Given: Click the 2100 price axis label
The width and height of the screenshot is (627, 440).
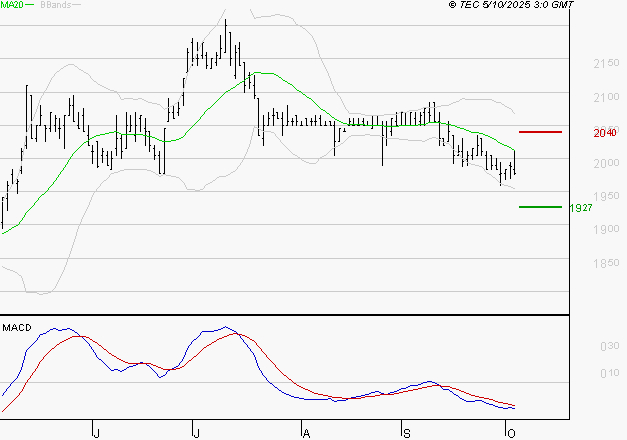Looking at the screenshot, I should point(606,97).
